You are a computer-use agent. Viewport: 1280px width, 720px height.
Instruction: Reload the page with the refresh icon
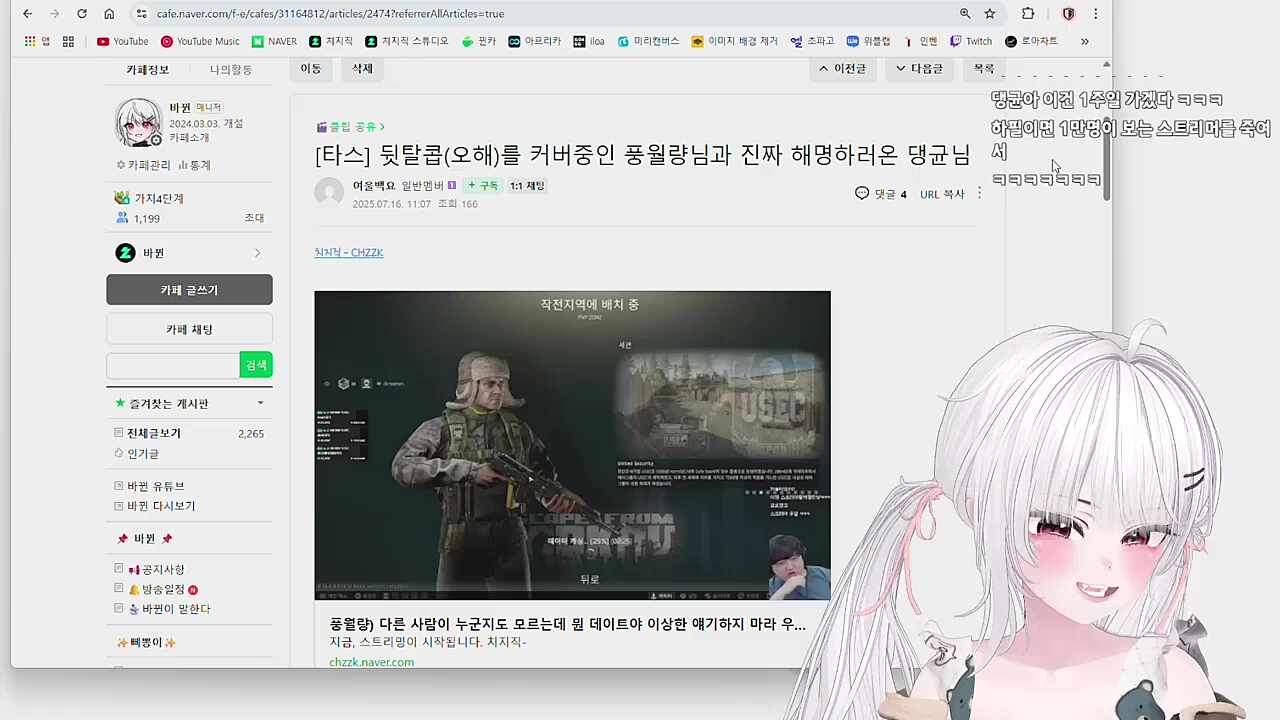[x=82, y=14]
